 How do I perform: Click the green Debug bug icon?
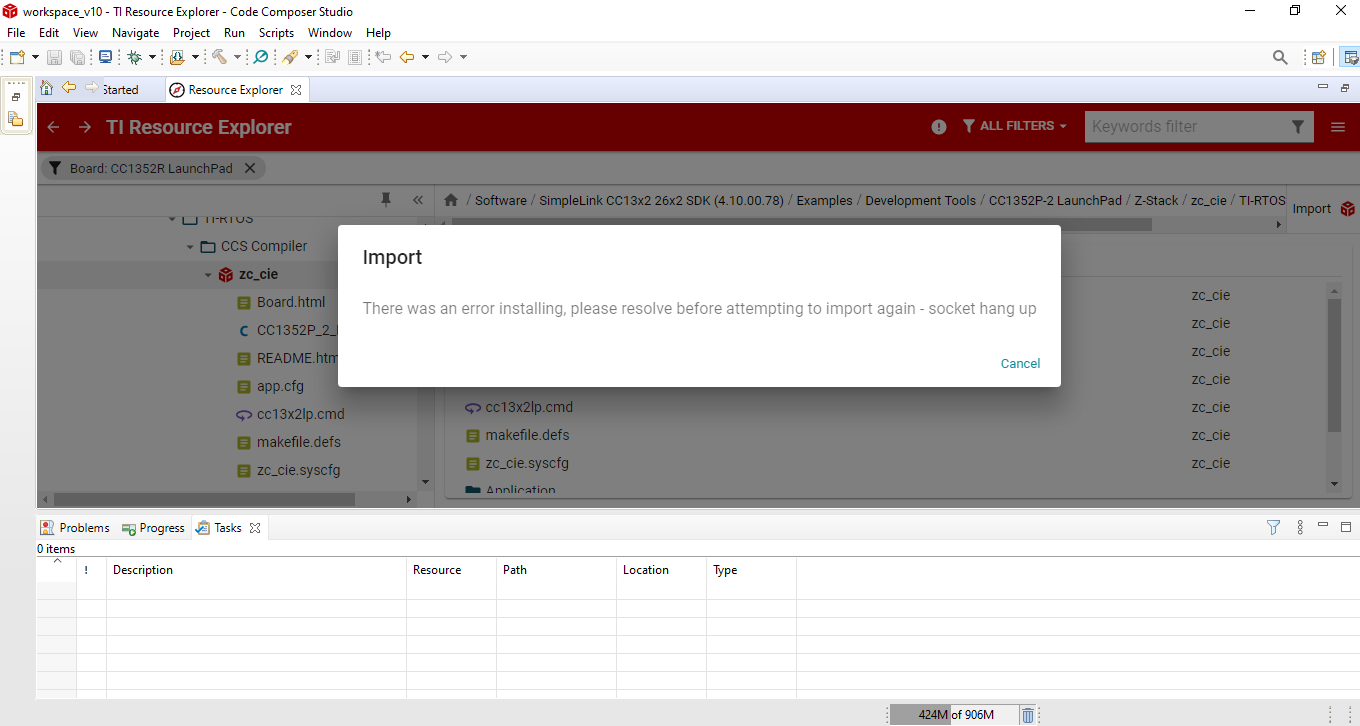(134, 57)
